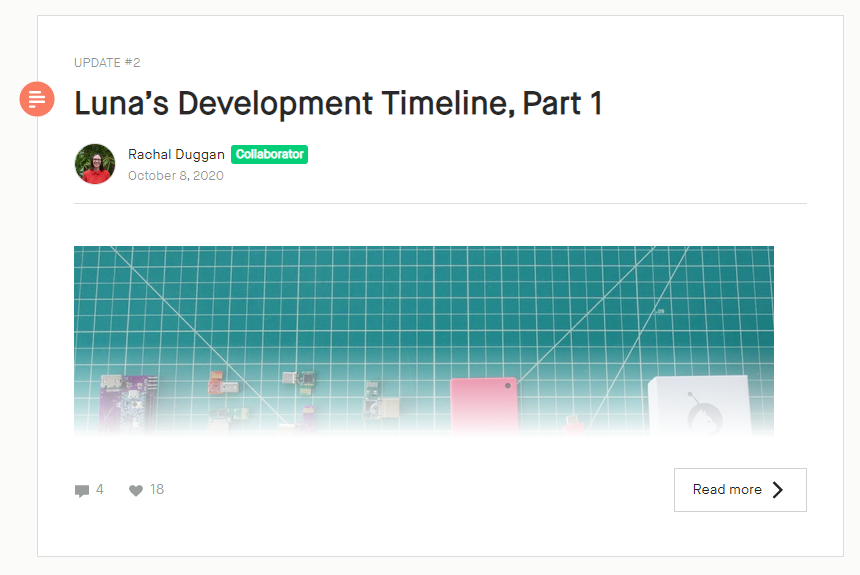Click the UPDATE #2 label
Image resolution: width=860 pixels, height=575 pixels.
[x=107, y=63]
